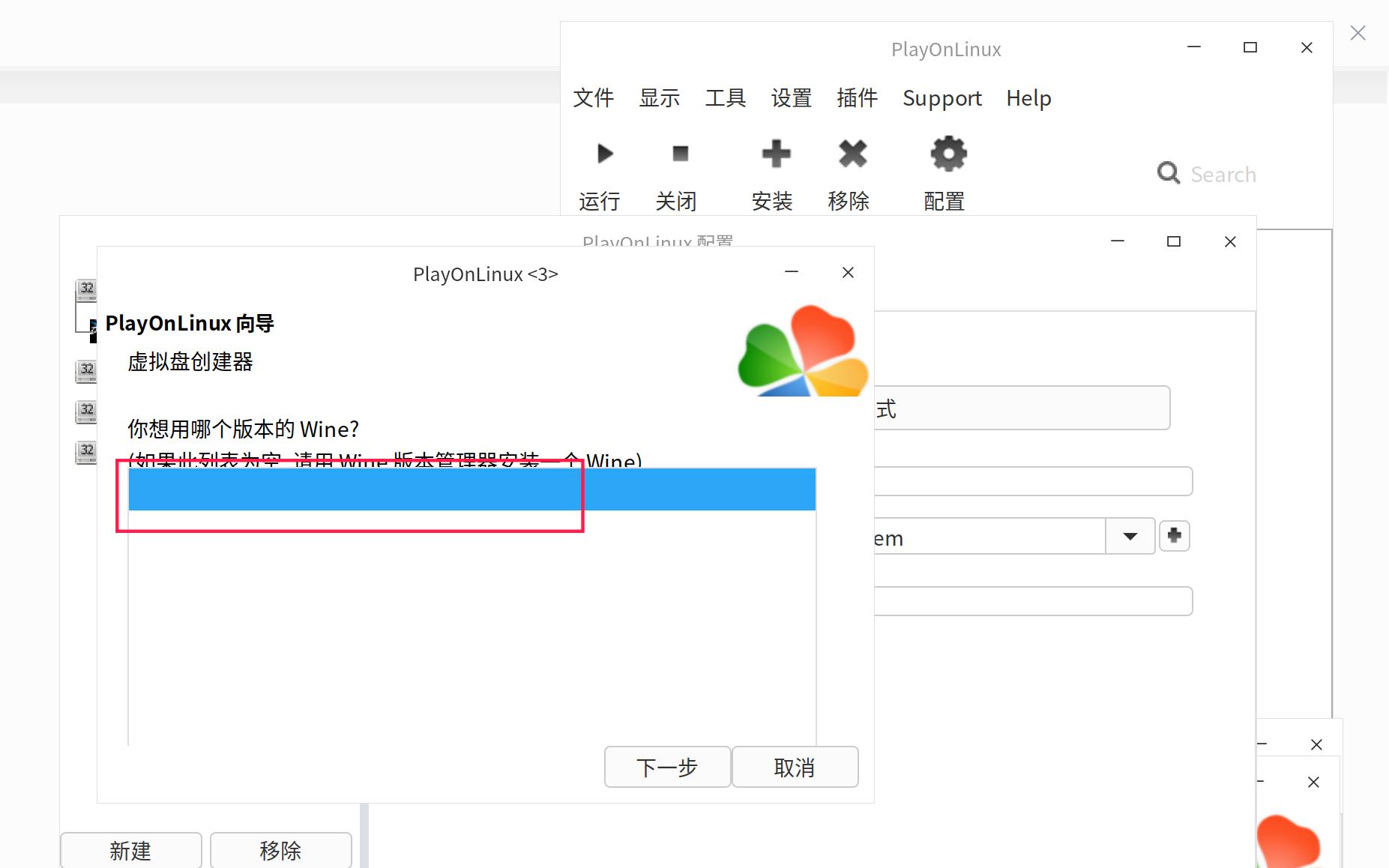Select the highlighted Wine version in the list

point(472,489)
